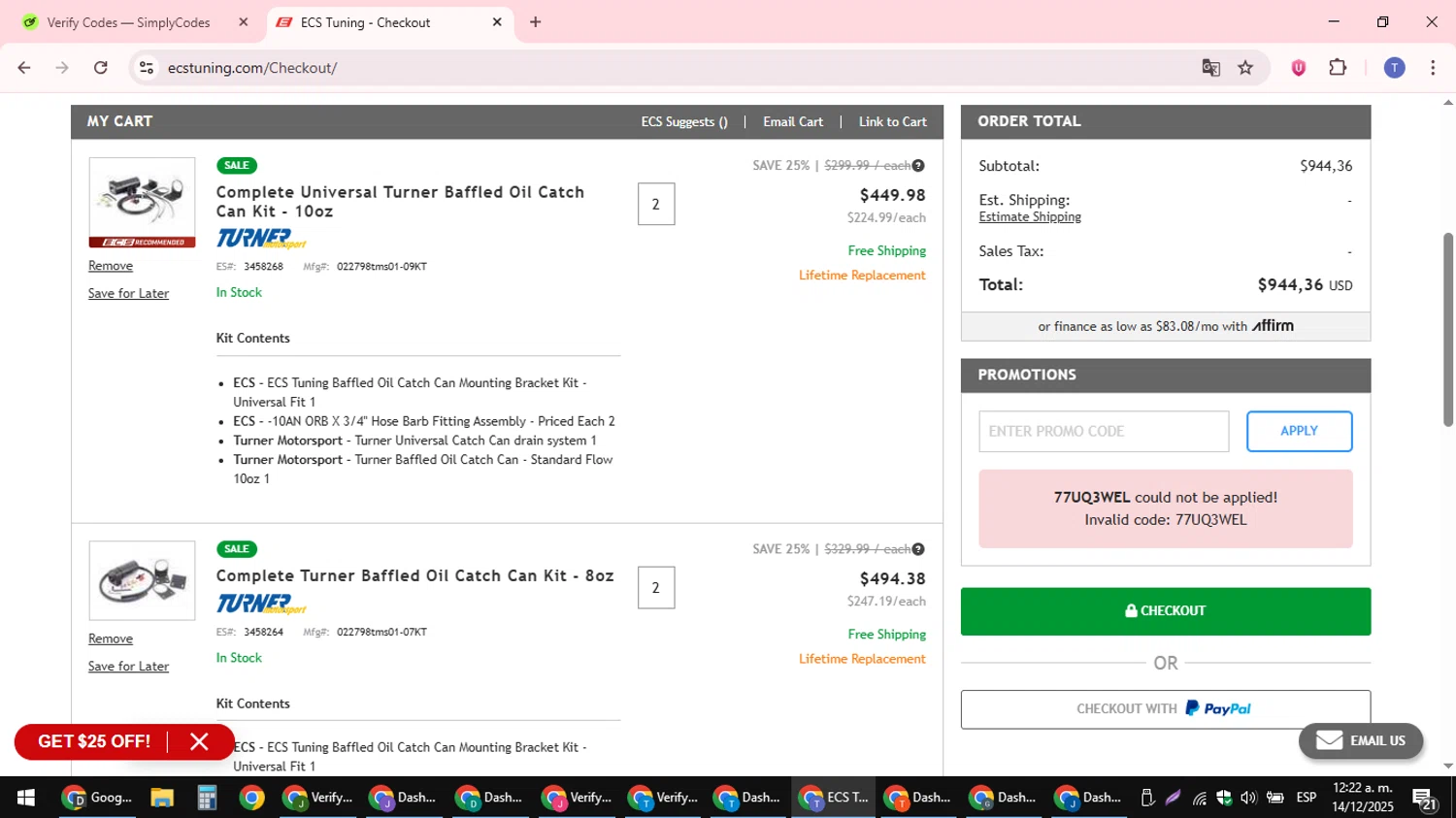Open the Chrome profile avatar
1456x818 pixels.
tap(1394, 68)
